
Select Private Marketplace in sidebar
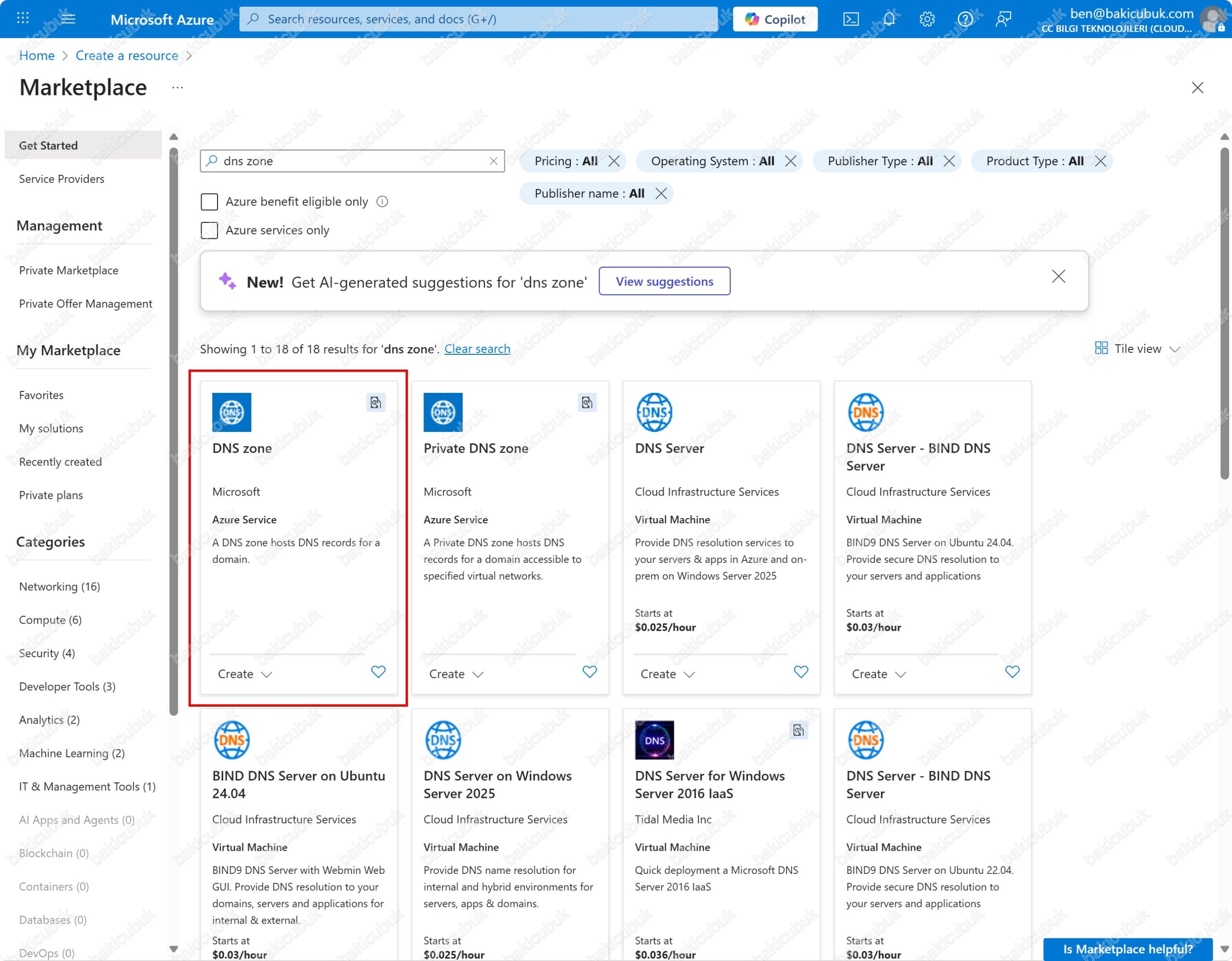coord(68,270)
